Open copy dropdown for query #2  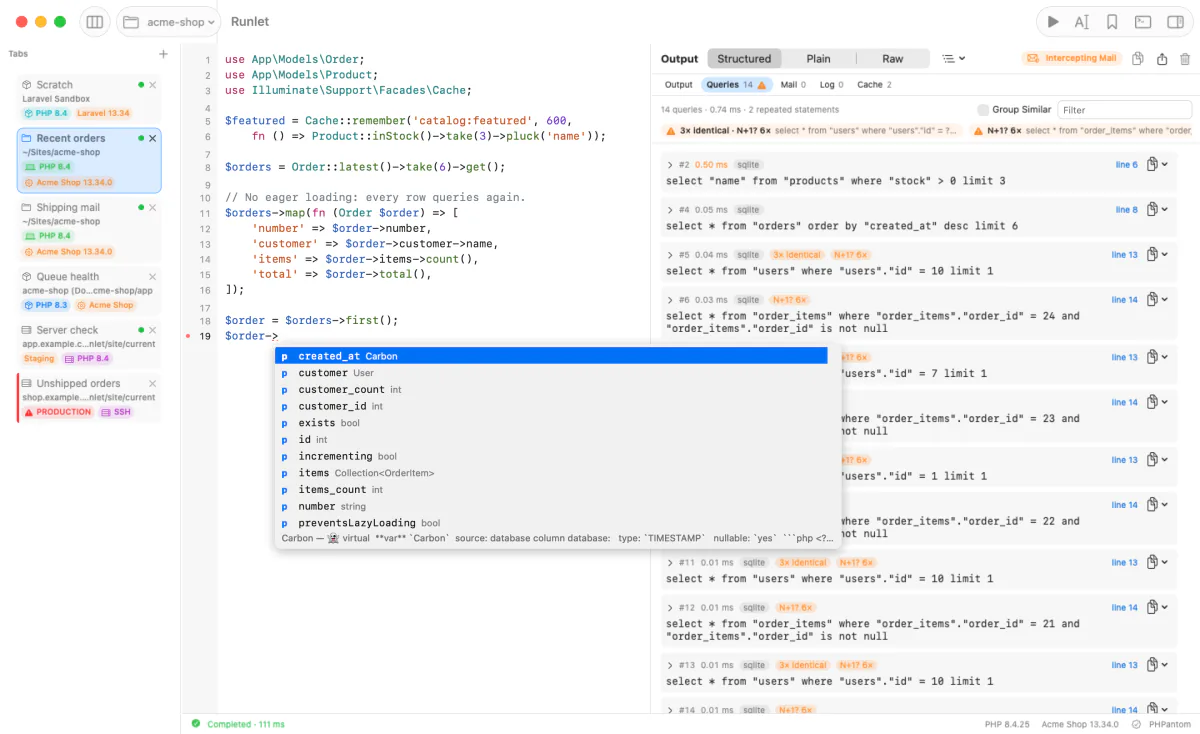pyautogui.click(x=1157, y=164)
